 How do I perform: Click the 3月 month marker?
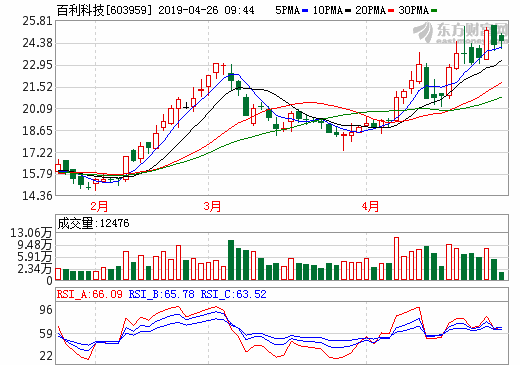point(212,206)
